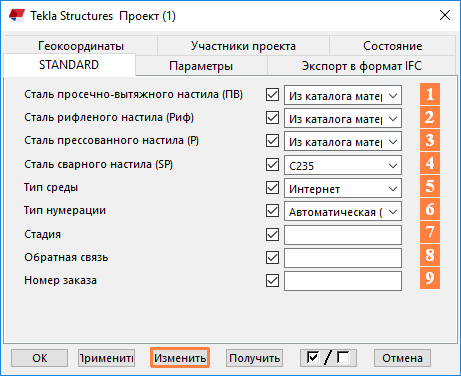The image size is (461, 376).
Task: Open the Геокоординаты tab
Action: pos(81,45)
